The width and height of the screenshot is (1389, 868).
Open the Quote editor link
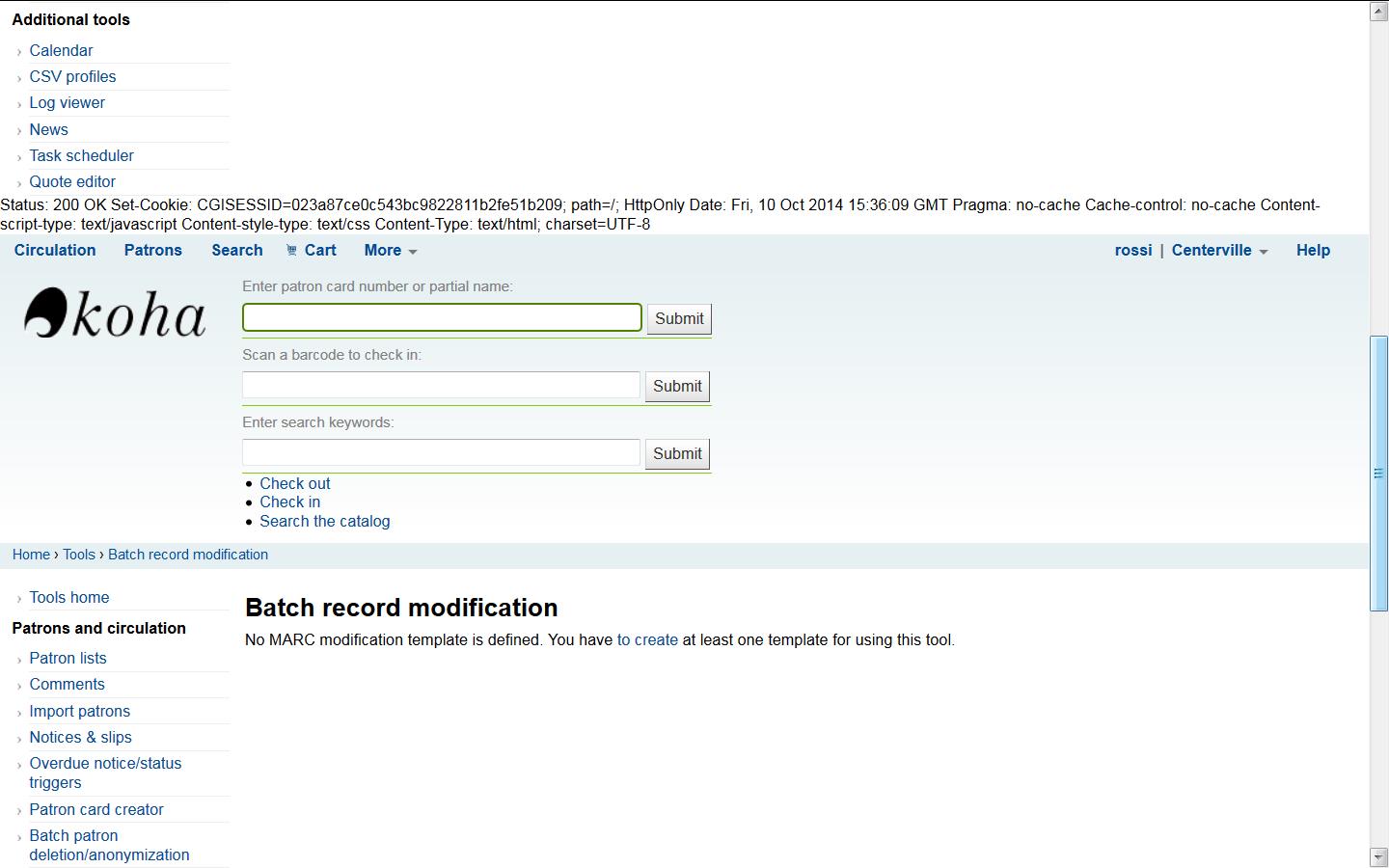(72, 181)
